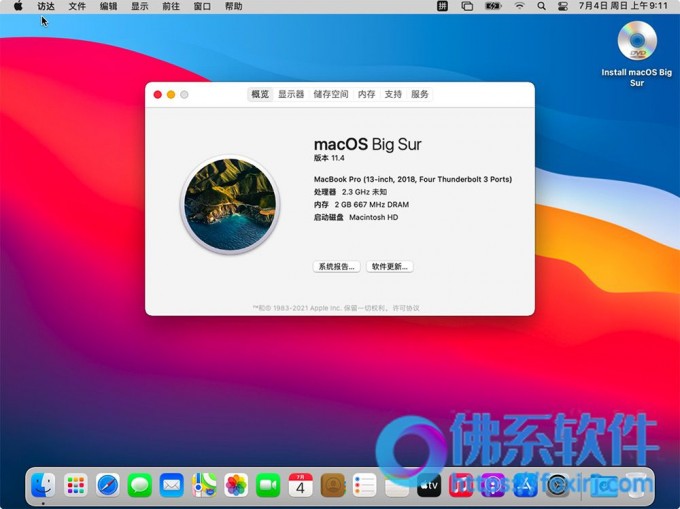
Task: Open Reminders app in Dock
Action: [365, 485]
